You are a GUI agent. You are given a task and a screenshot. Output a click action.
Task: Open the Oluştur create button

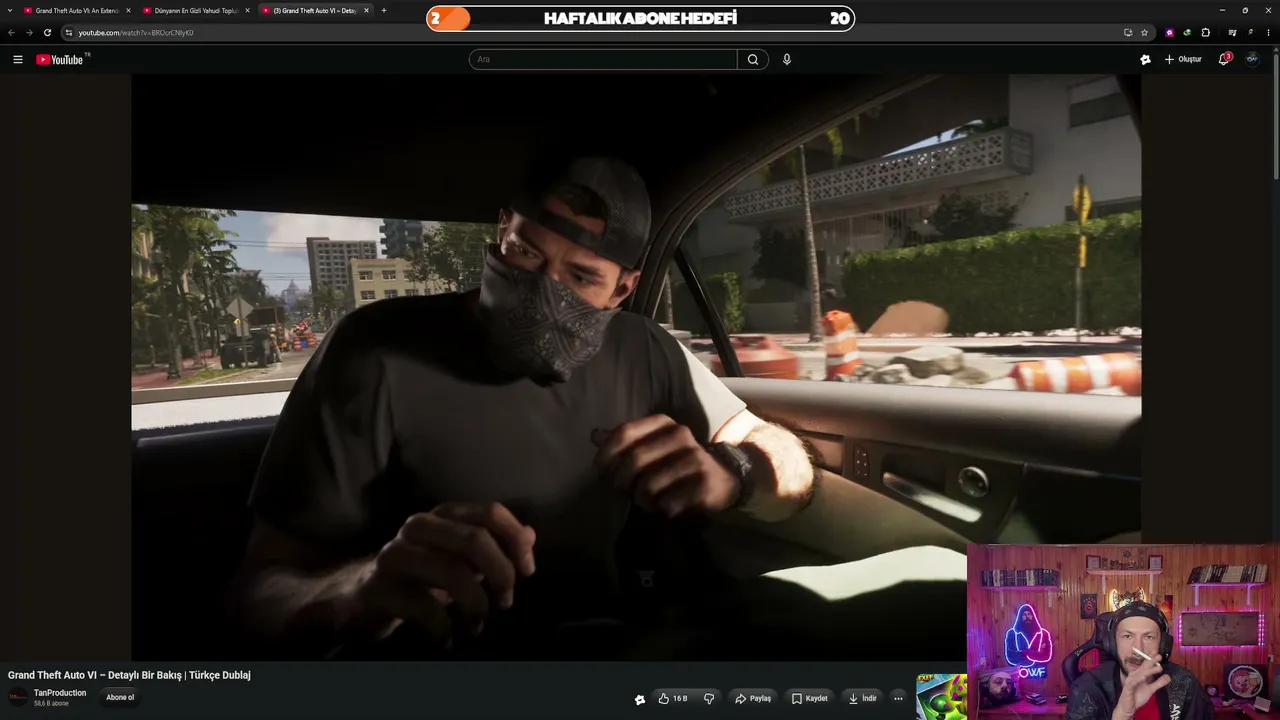(1183, 60)
